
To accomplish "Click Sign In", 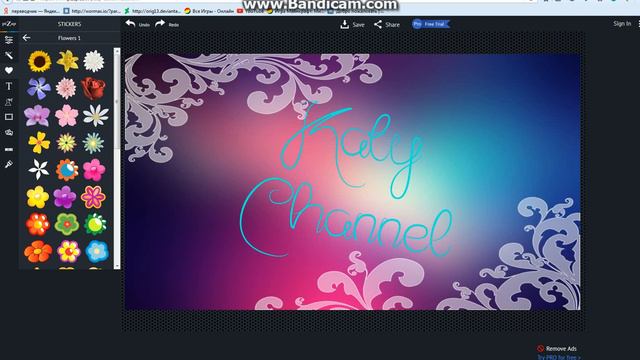I will [622, 24].
